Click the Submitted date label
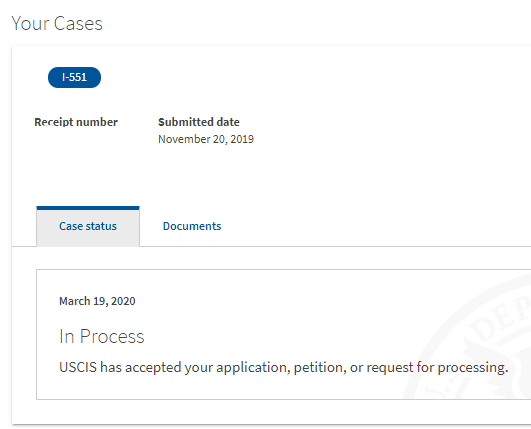531x429 pixels. click(x=199, y=122)
